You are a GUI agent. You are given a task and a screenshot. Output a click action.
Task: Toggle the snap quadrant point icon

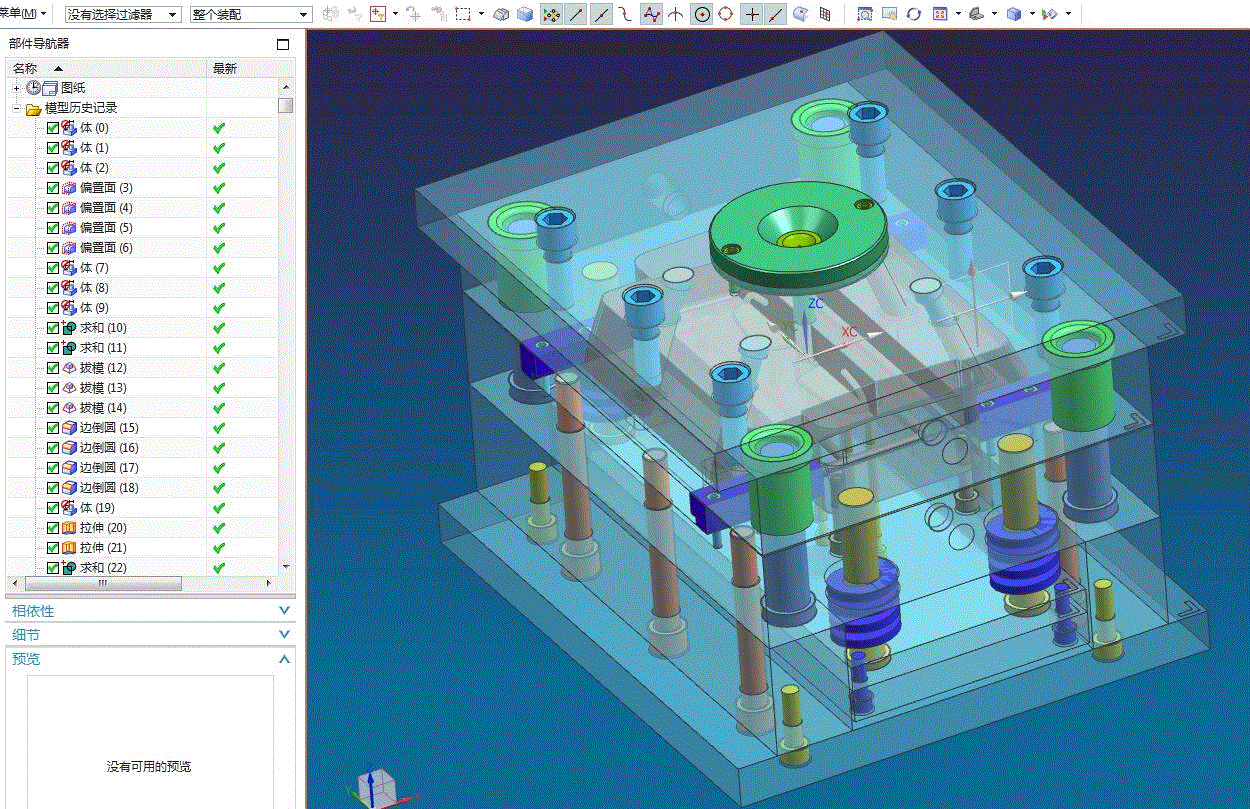[726, 15]
